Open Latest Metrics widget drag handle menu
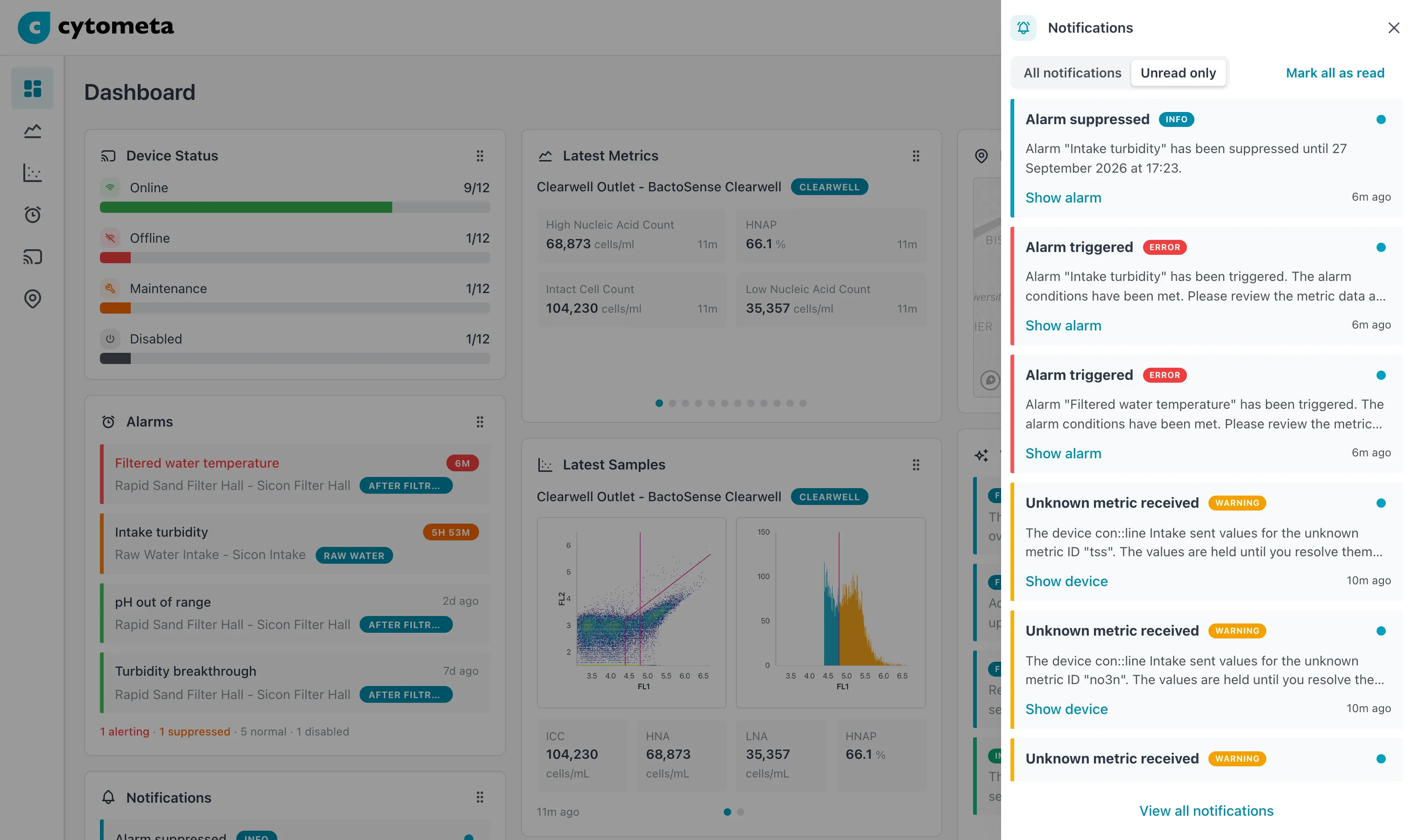Screen dimensions: 1412x840 coord(916,156)
